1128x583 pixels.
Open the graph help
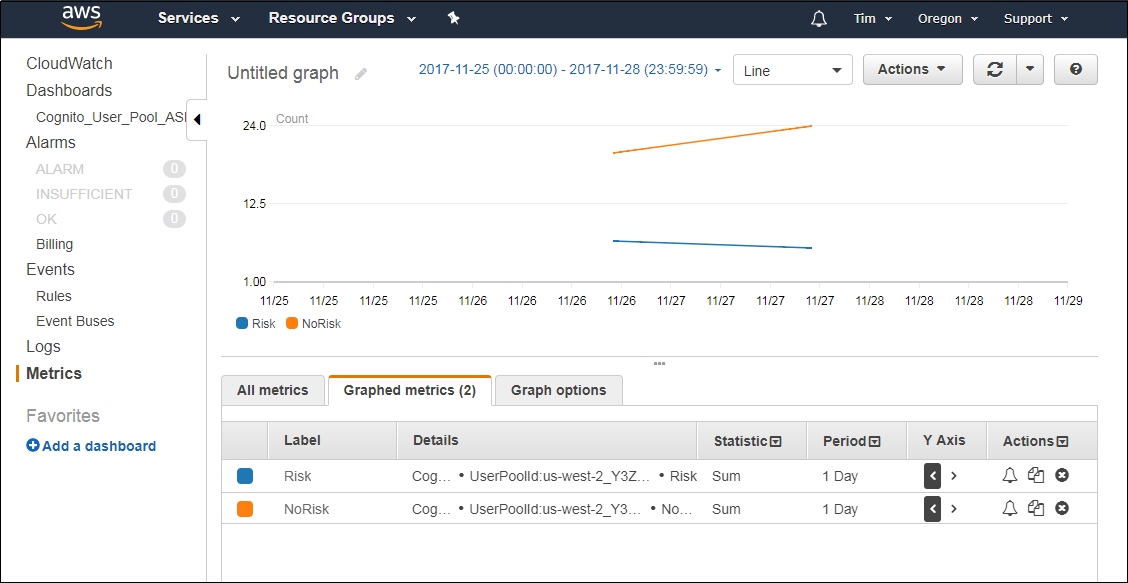point(1075,69)
